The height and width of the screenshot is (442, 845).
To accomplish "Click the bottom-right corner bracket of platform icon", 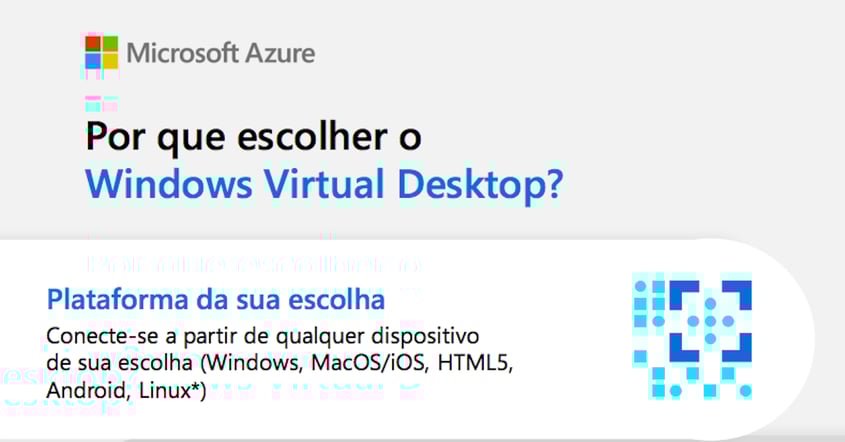I will [737, 348].
